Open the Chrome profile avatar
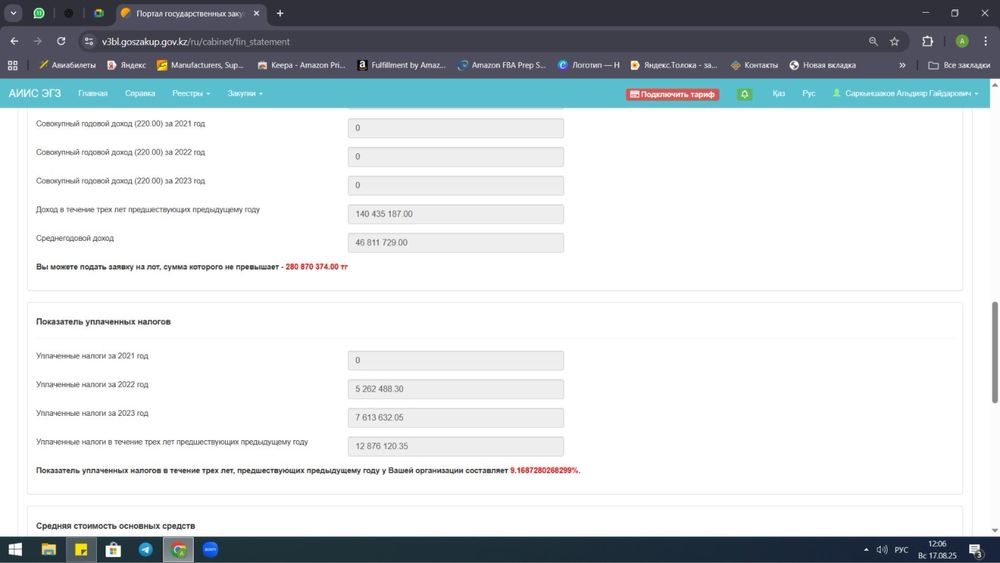Image resolution: width=1000 pixels, height=563 pixels. point(962,41)
